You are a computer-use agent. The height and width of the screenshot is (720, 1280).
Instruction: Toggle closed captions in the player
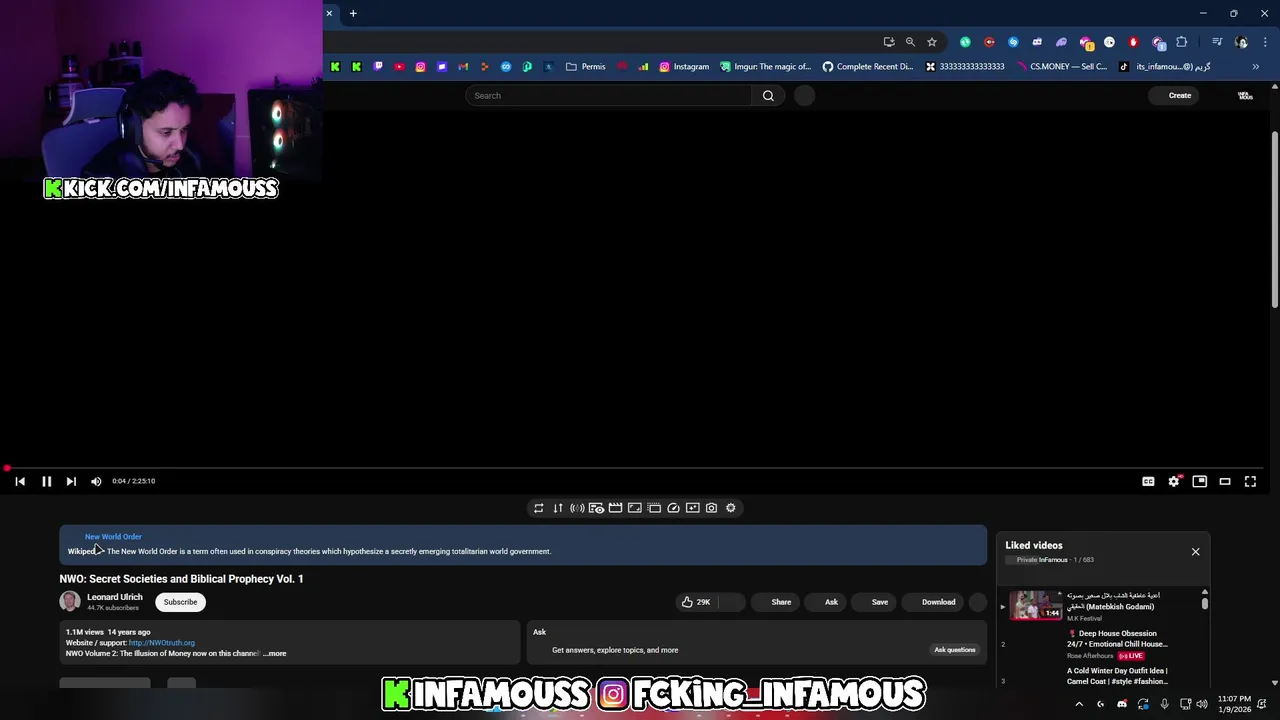pyautogui.click(x=1148, y=481)
